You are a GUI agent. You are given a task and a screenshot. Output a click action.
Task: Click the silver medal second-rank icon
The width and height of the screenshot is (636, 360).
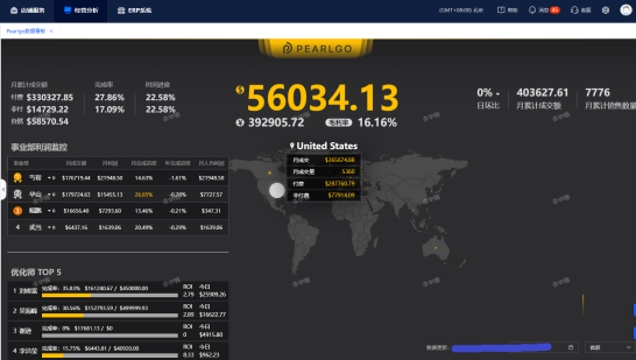point(17,194)
